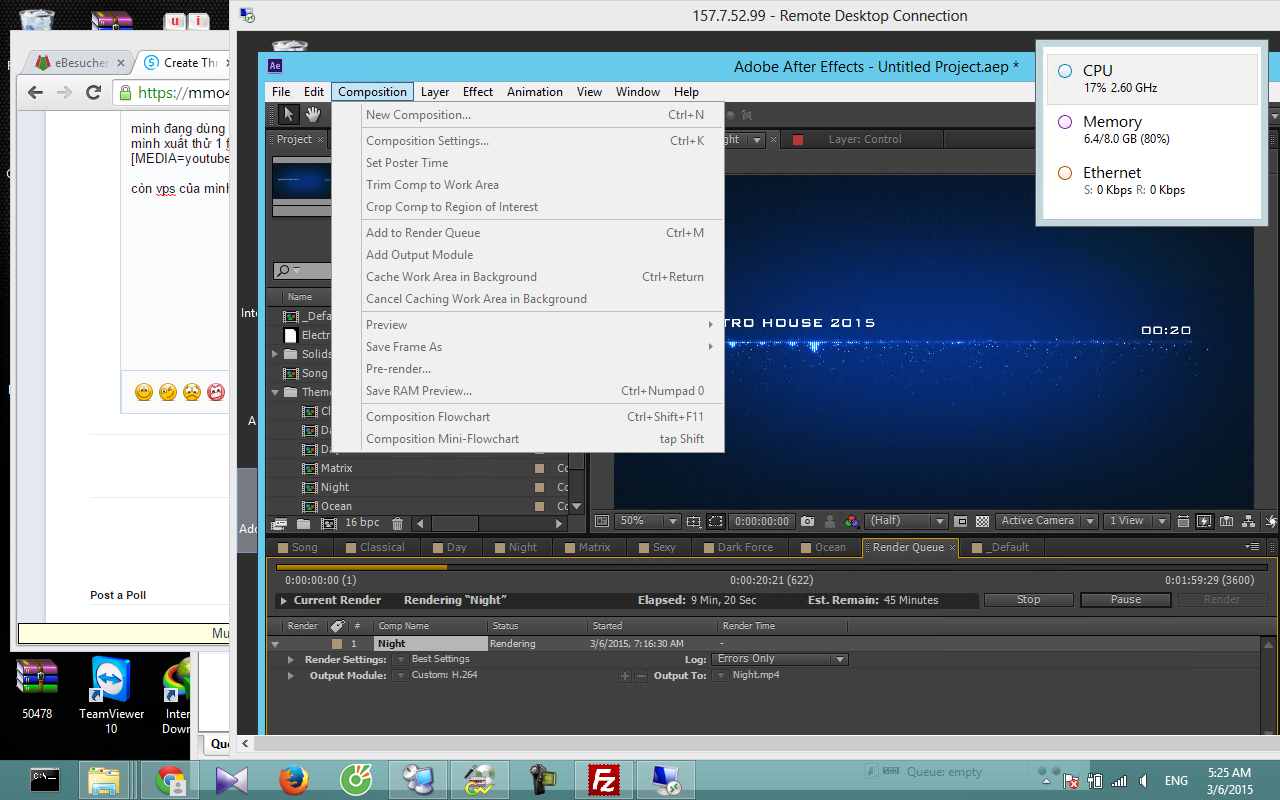Remove output module with minus icon
Viewport: 1280px width, 800px height.
point(641,676)
